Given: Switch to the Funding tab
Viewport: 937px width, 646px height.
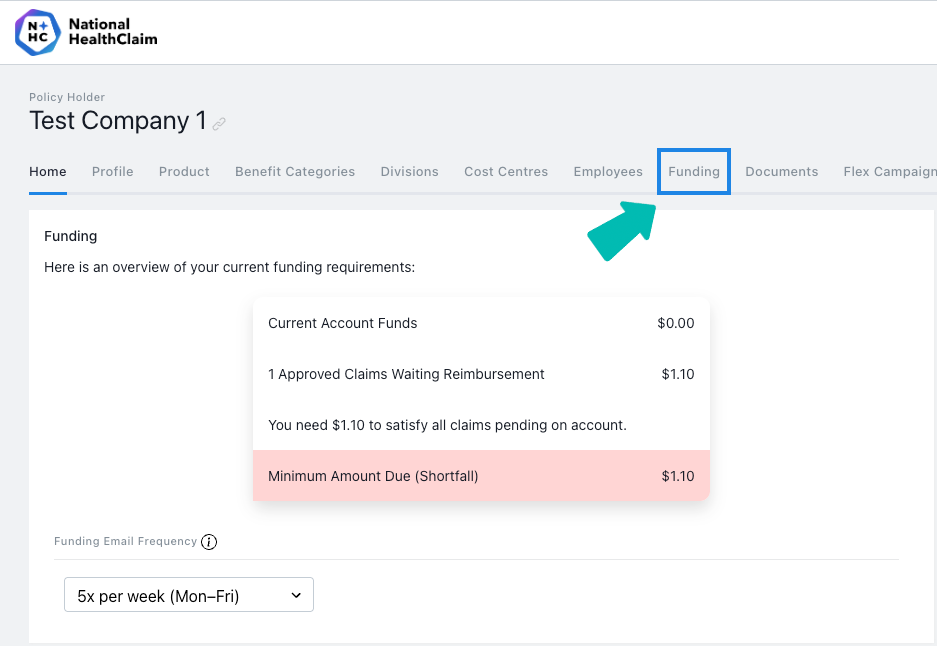Looking at the screenshot, I should coord(694,172).
